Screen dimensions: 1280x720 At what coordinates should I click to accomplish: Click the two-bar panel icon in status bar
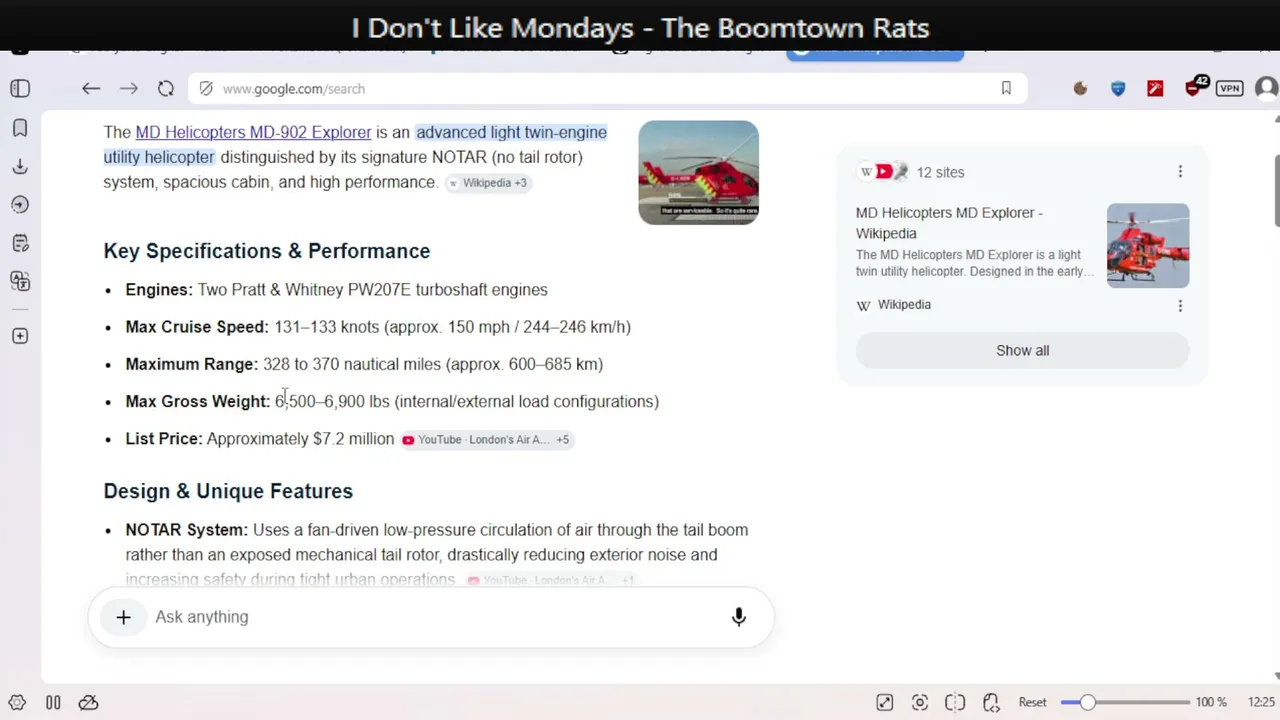coord(53,703)
